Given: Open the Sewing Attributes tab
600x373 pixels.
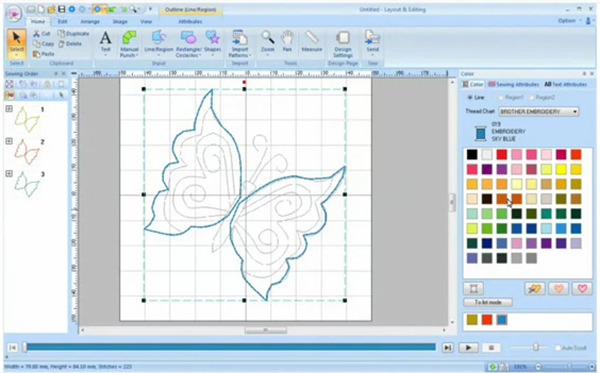Looking at the screenshot, I should [x=514, y=84].
